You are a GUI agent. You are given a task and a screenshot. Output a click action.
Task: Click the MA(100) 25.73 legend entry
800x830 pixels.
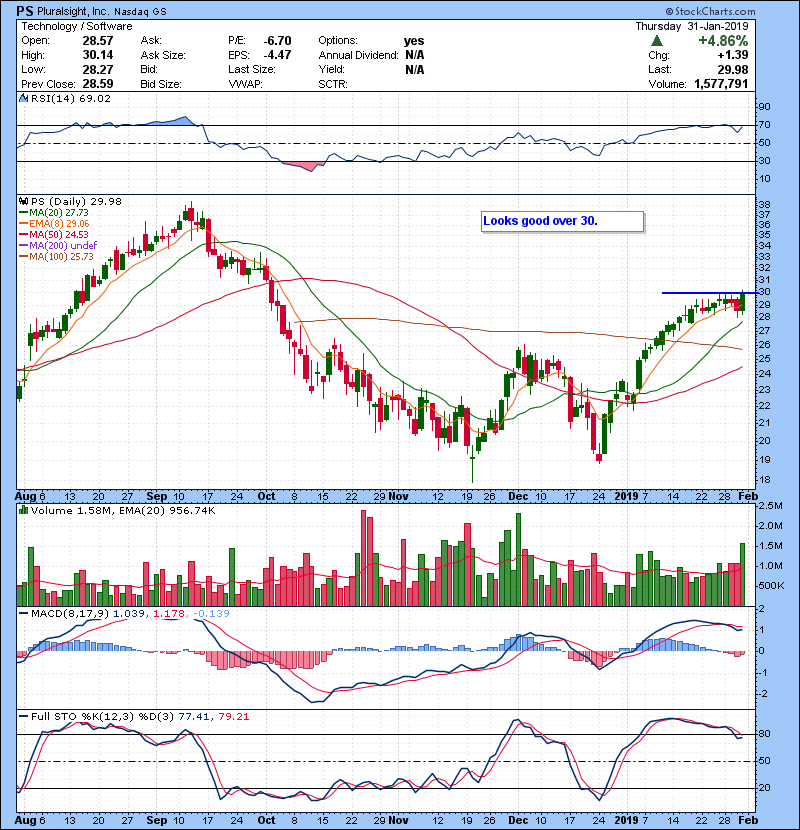pos(56,257)
